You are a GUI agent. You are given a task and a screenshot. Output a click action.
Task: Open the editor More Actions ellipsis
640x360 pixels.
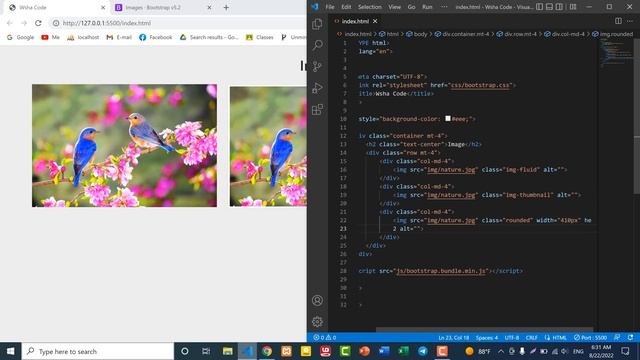630,21
